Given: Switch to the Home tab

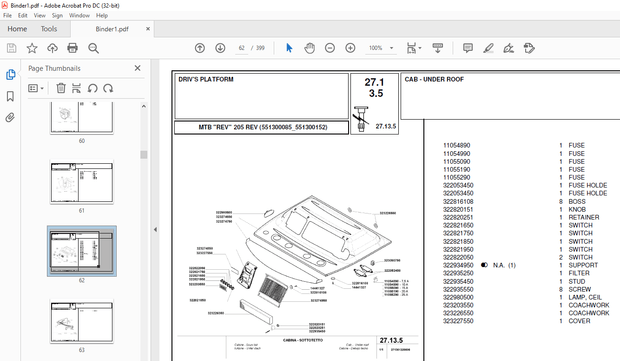Looking at the screenshot, I should click(x=17, y=29).
